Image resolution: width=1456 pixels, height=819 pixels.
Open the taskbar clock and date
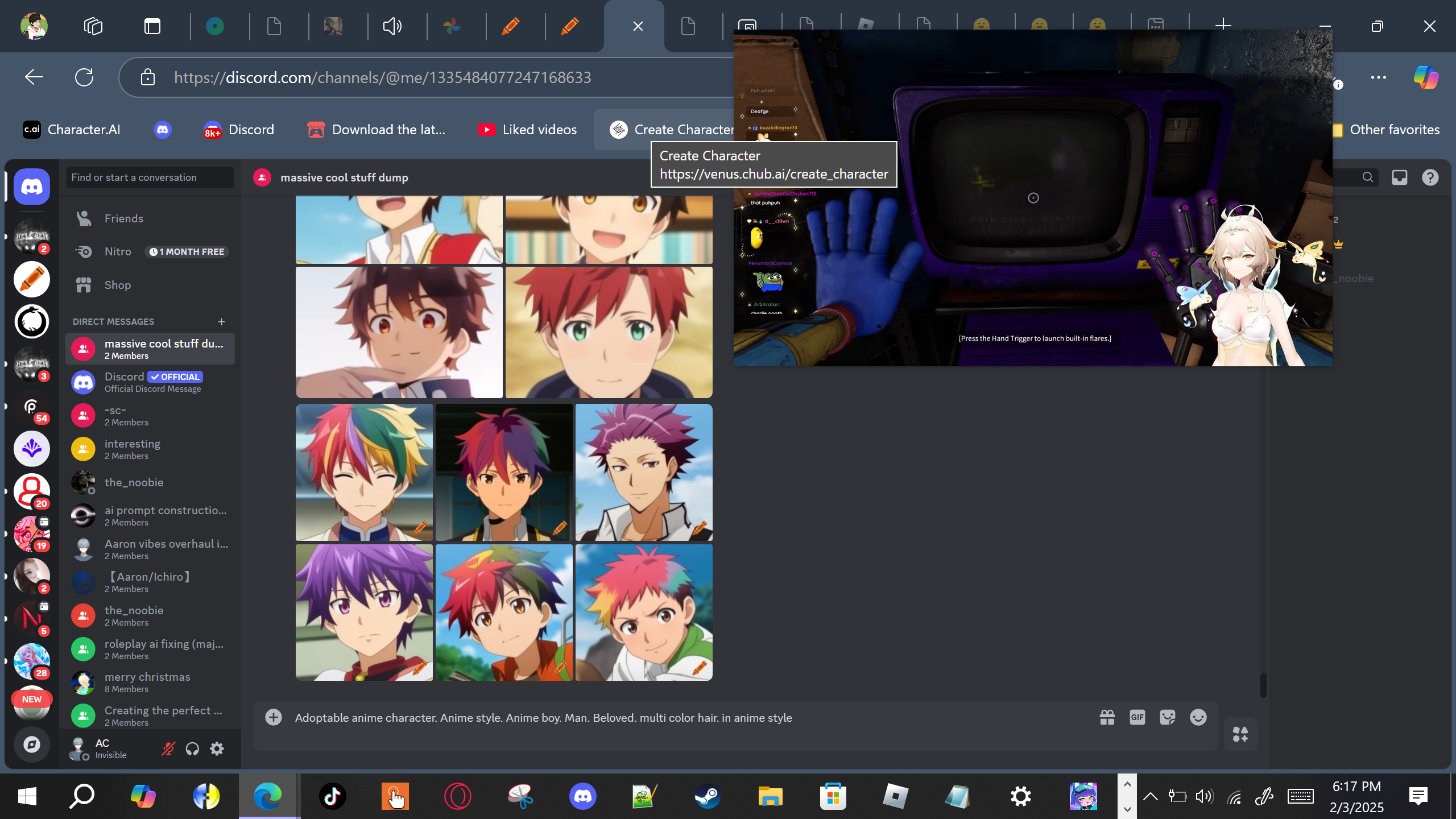pyautogui.click(x=1357, y=796)
